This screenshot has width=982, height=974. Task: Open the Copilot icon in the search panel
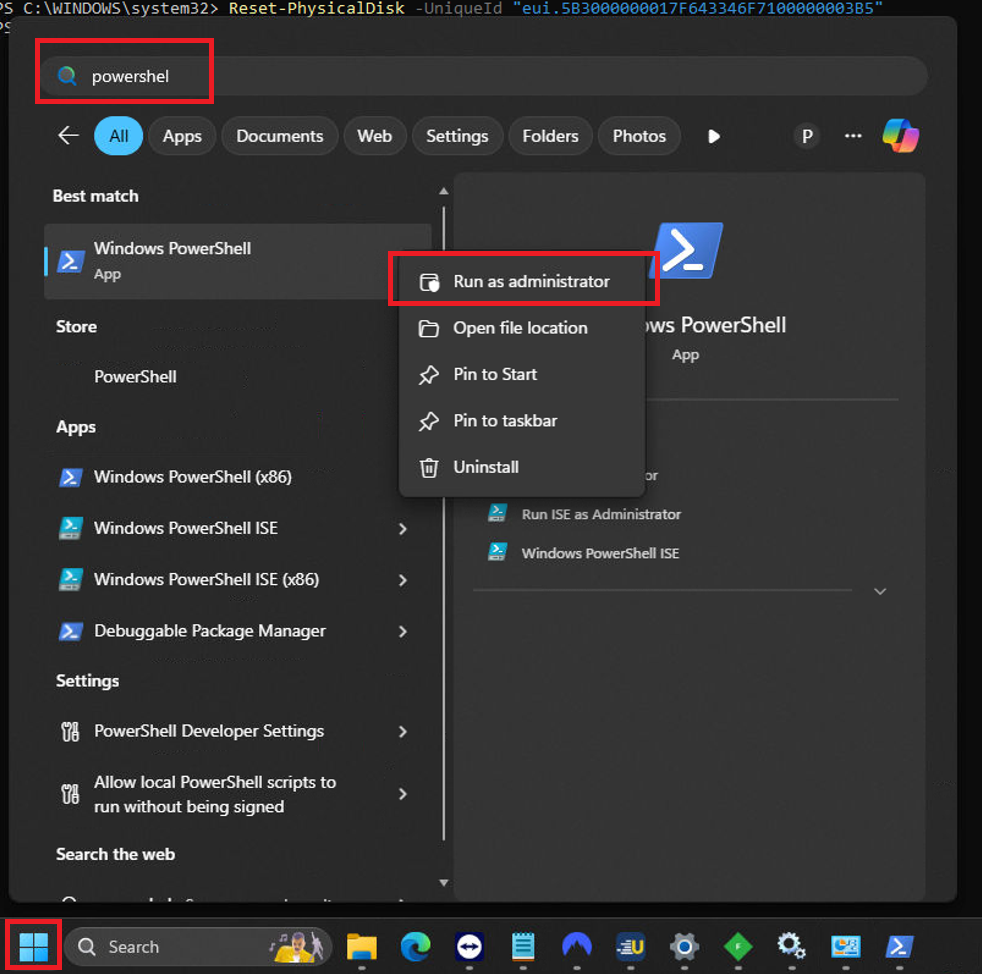(901, 136)
